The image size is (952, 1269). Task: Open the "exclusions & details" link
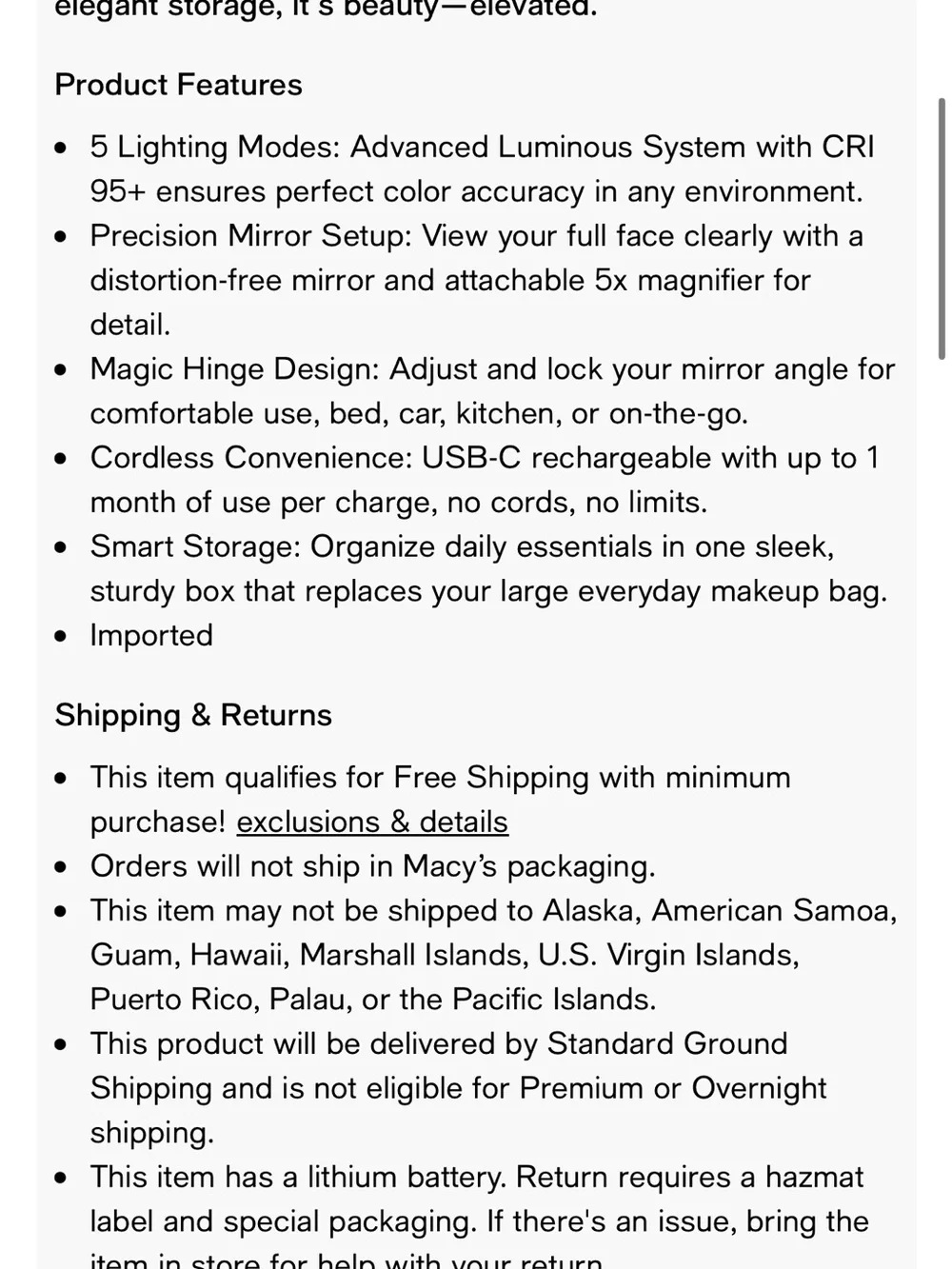pyautogui.click(x=372, y=822)
